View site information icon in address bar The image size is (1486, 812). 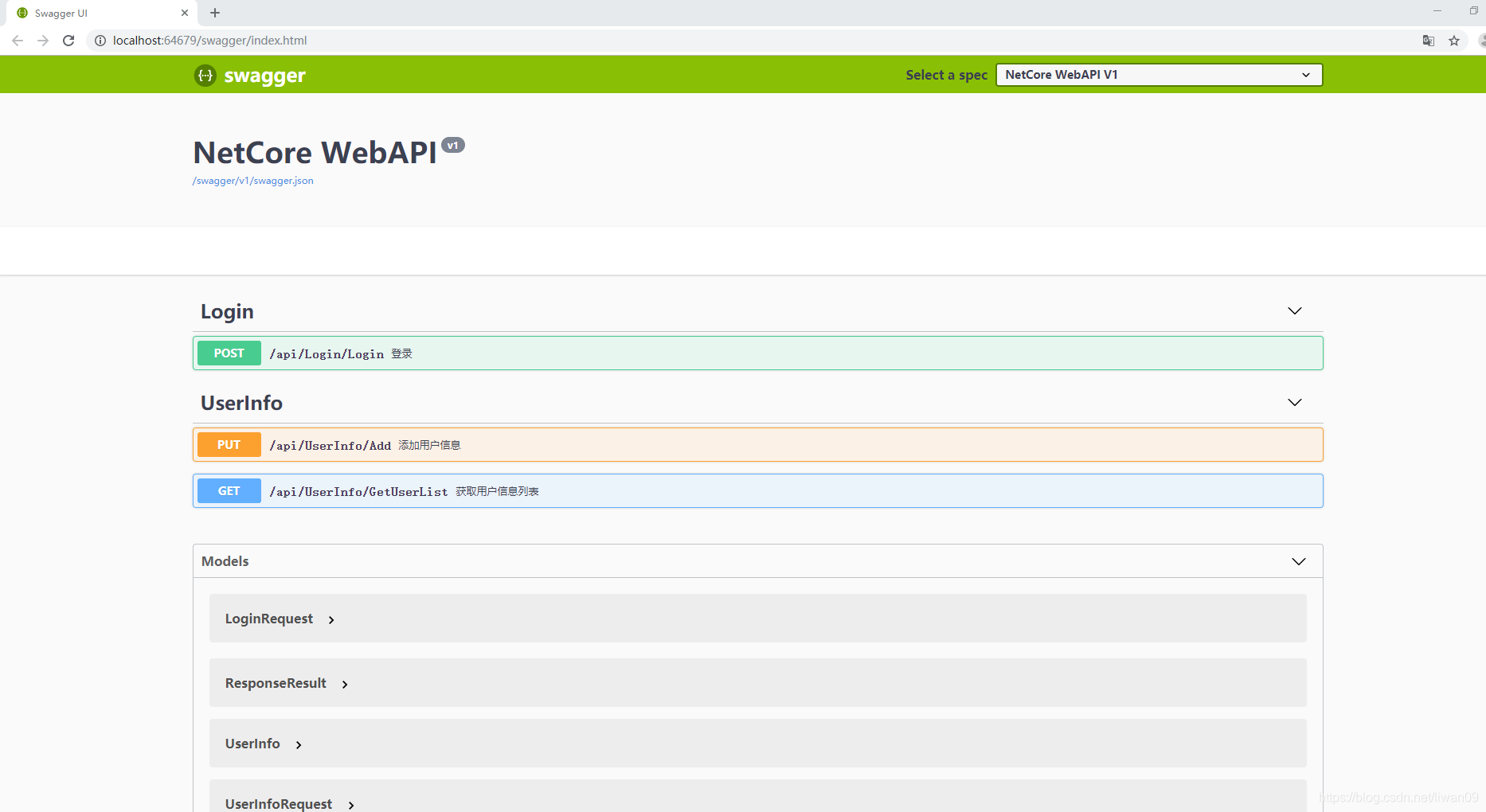pos(100,41)
